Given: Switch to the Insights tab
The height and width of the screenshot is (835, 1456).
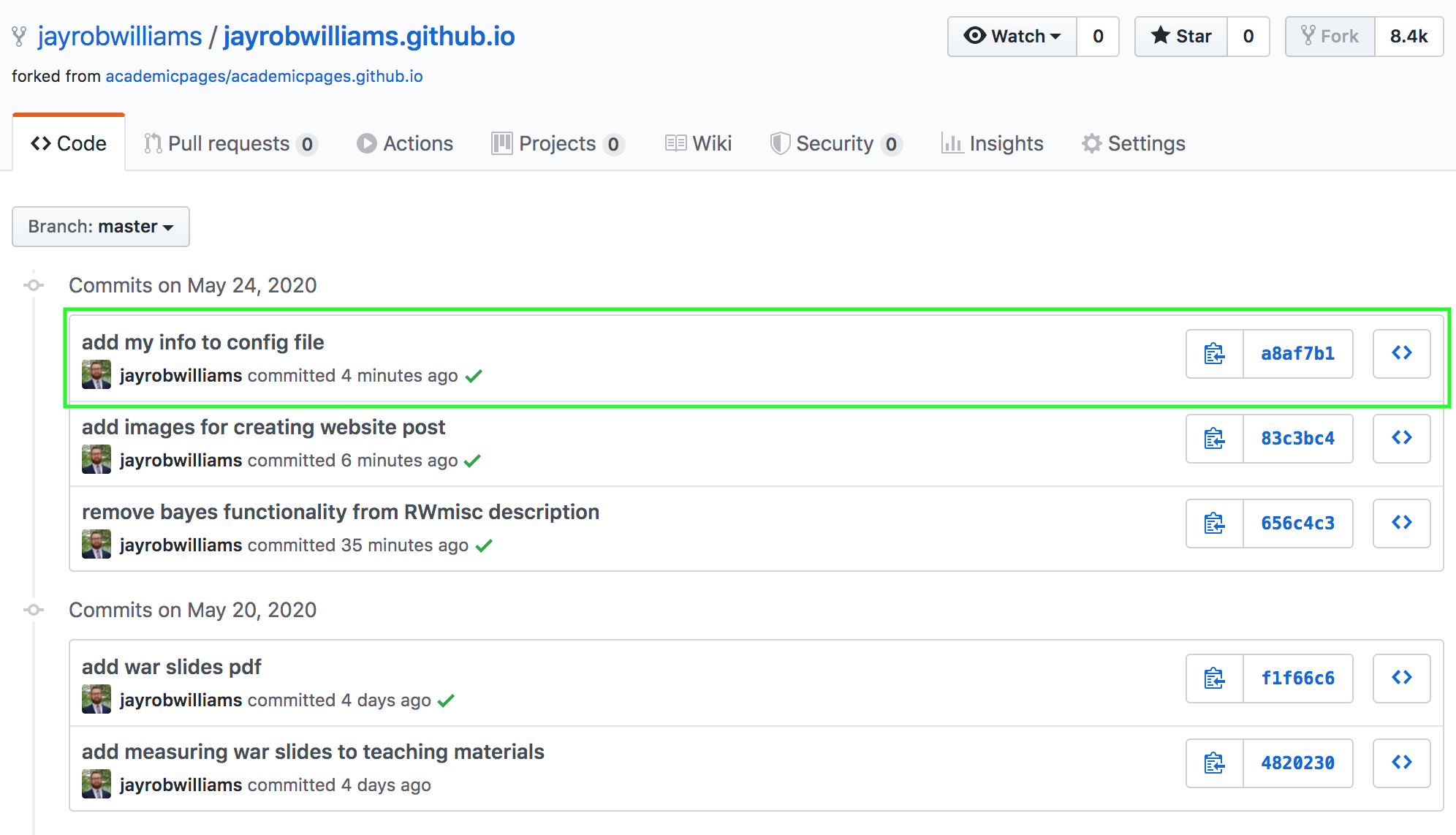Looking at the screenshot, I should coord(992,144).
